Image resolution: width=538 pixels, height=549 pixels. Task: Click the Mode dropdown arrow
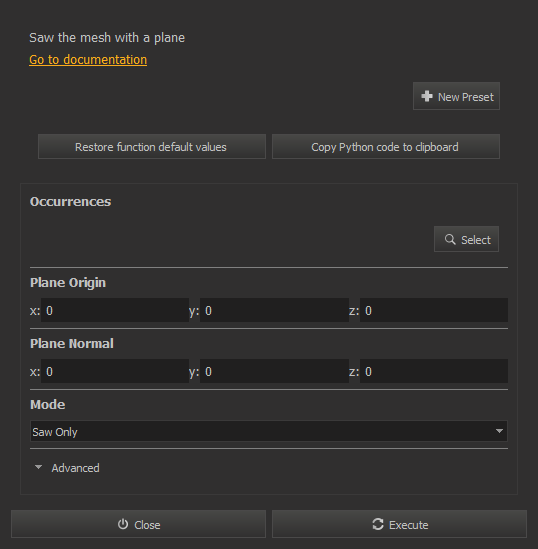coord(499,431)
